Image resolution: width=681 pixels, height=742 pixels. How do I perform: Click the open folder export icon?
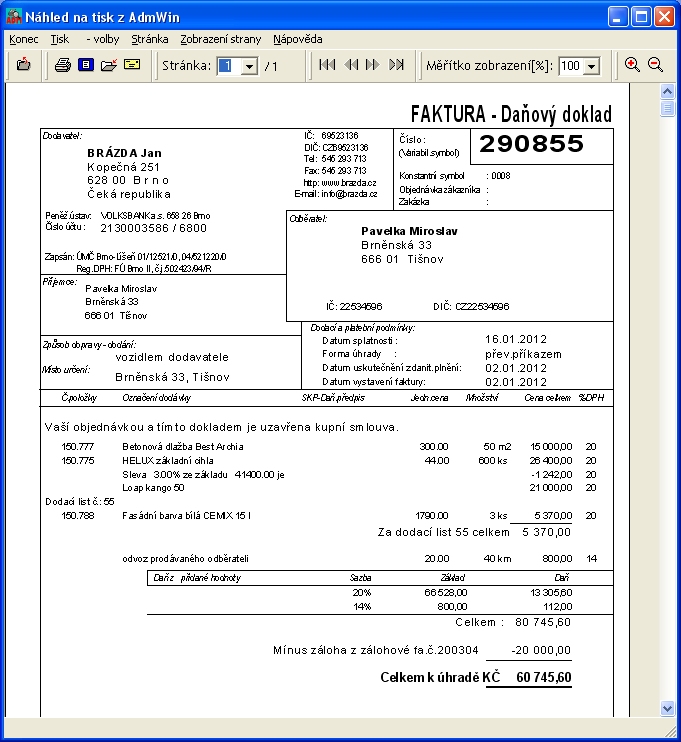[x=109, y=65]
